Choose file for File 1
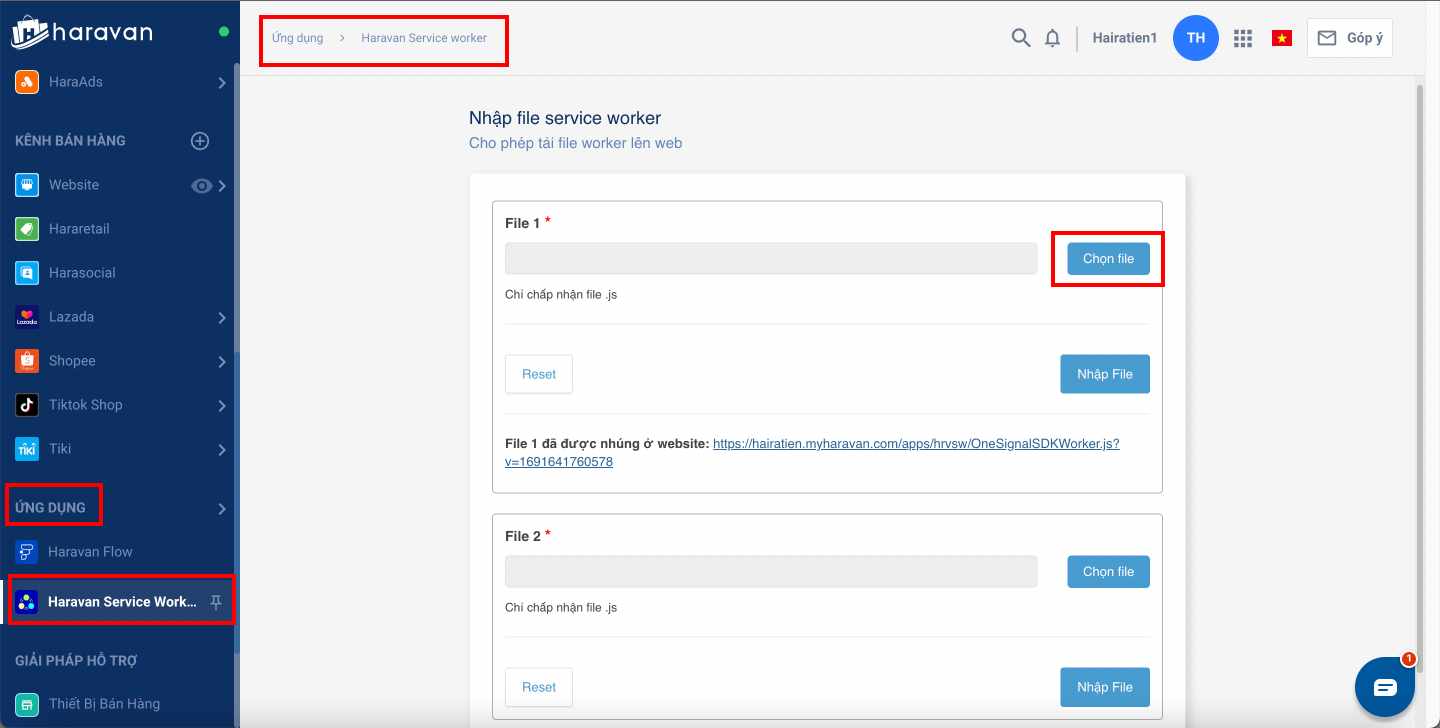 coord(1108,259)
